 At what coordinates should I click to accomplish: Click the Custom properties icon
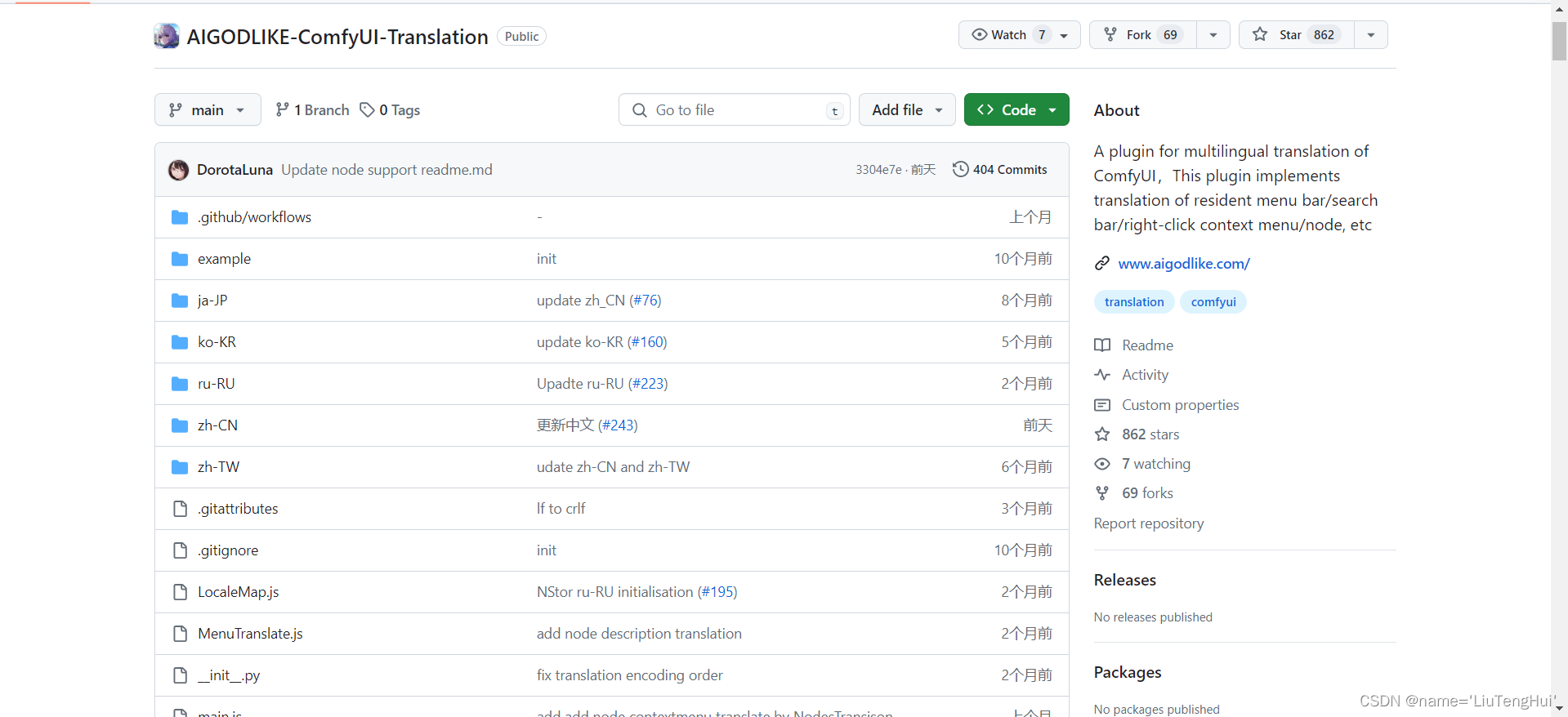click(1102, 405)
